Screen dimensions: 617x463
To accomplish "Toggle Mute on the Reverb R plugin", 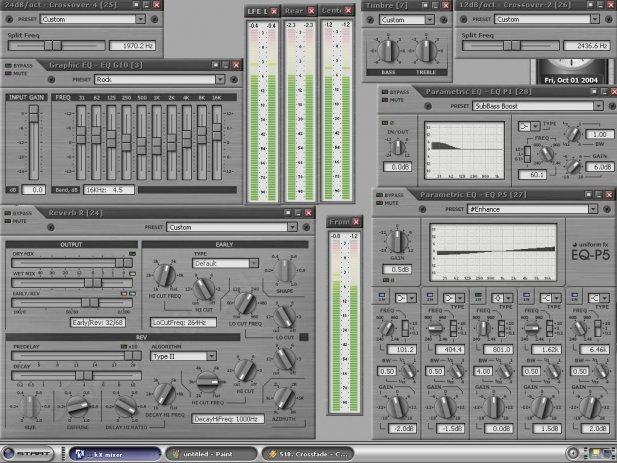I will [x=8, y=222].
